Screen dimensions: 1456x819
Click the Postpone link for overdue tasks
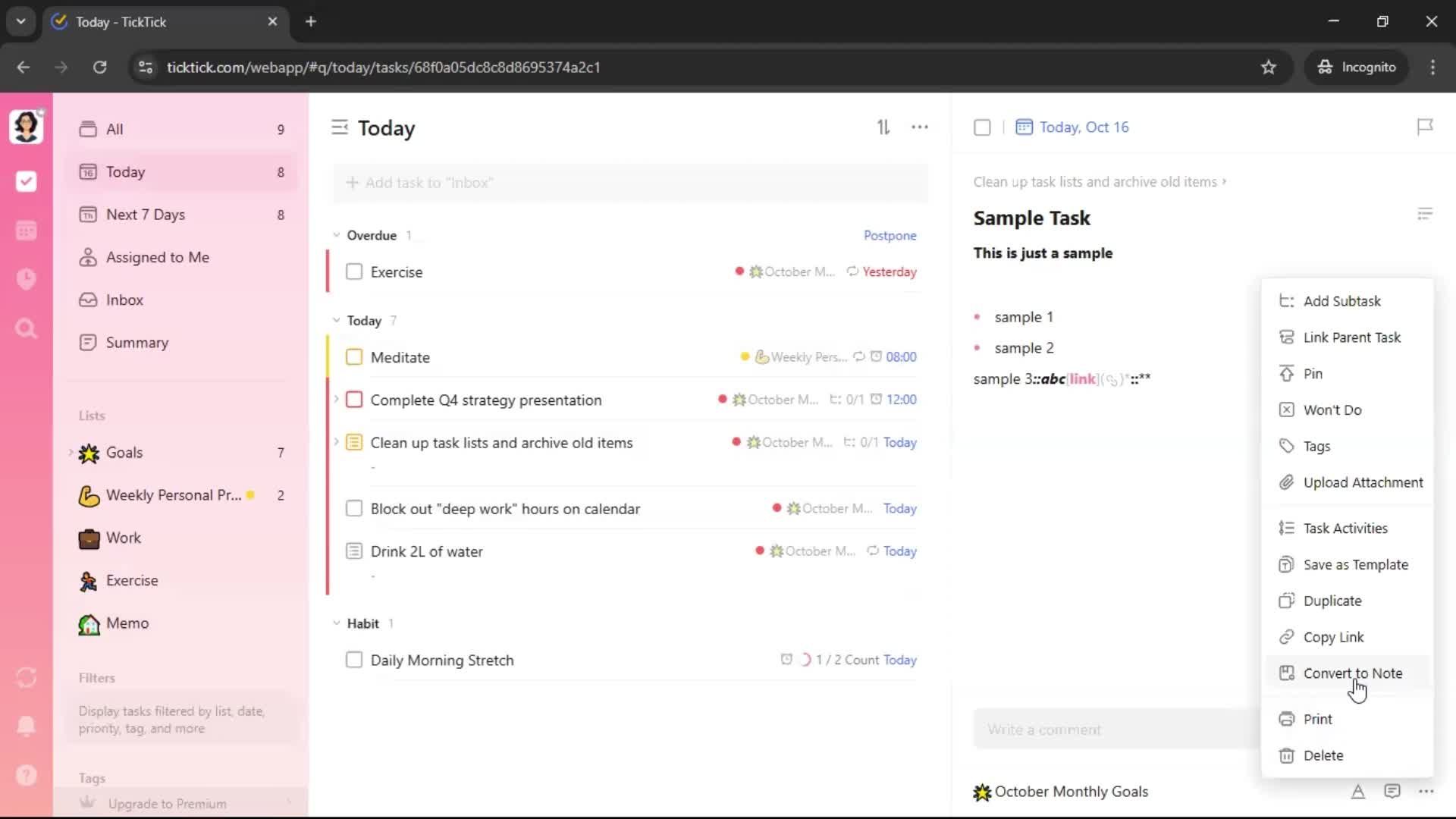[890, 235]
